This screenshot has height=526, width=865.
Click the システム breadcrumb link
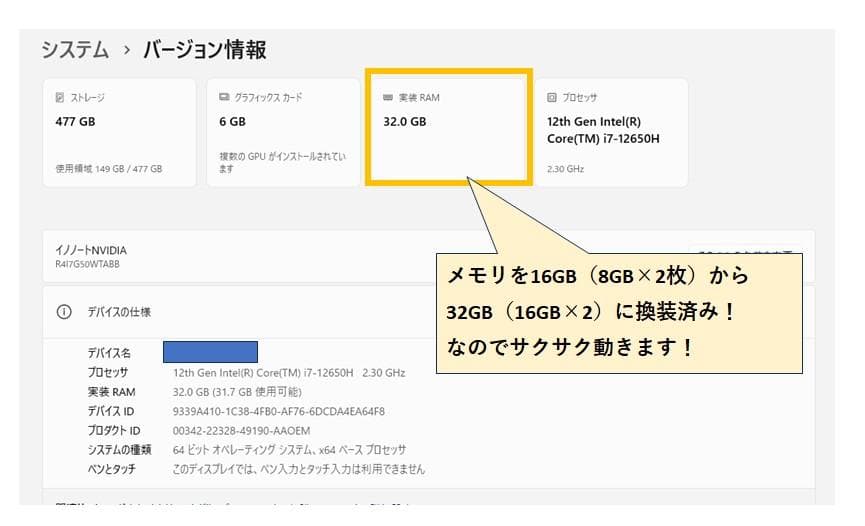75,50
